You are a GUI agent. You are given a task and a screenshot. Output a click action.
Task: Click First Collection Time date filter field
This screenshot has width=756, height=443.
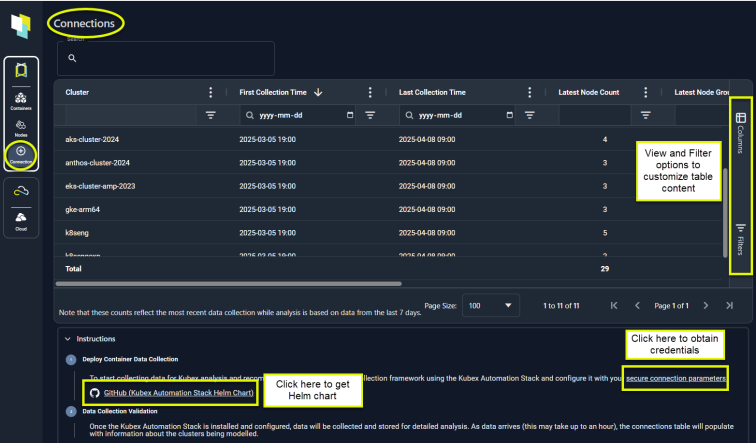click(x=298, y=115)
